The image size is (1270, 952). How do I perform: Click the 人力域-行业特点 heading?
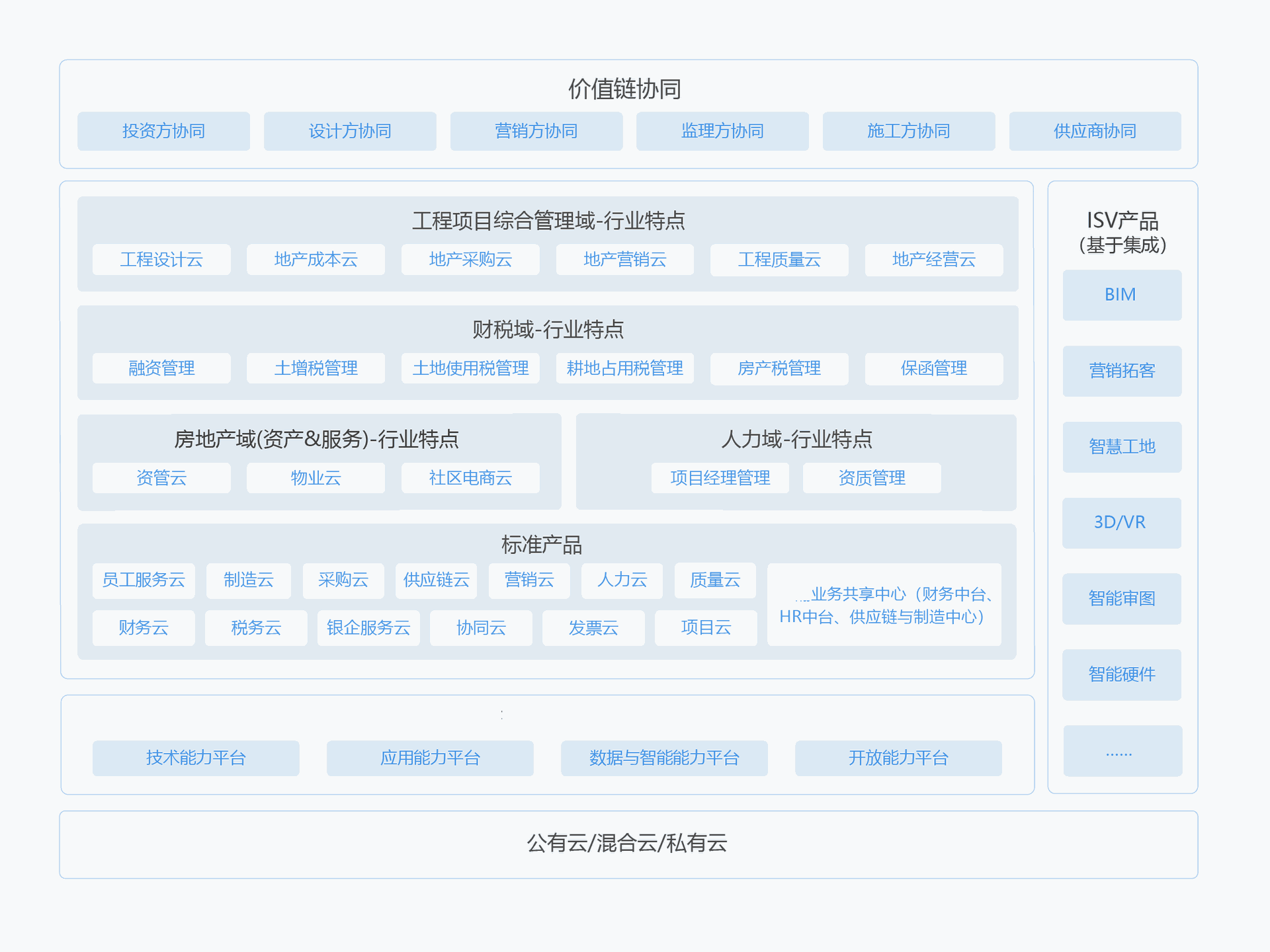pyautogui.click(x=796, y=439)
